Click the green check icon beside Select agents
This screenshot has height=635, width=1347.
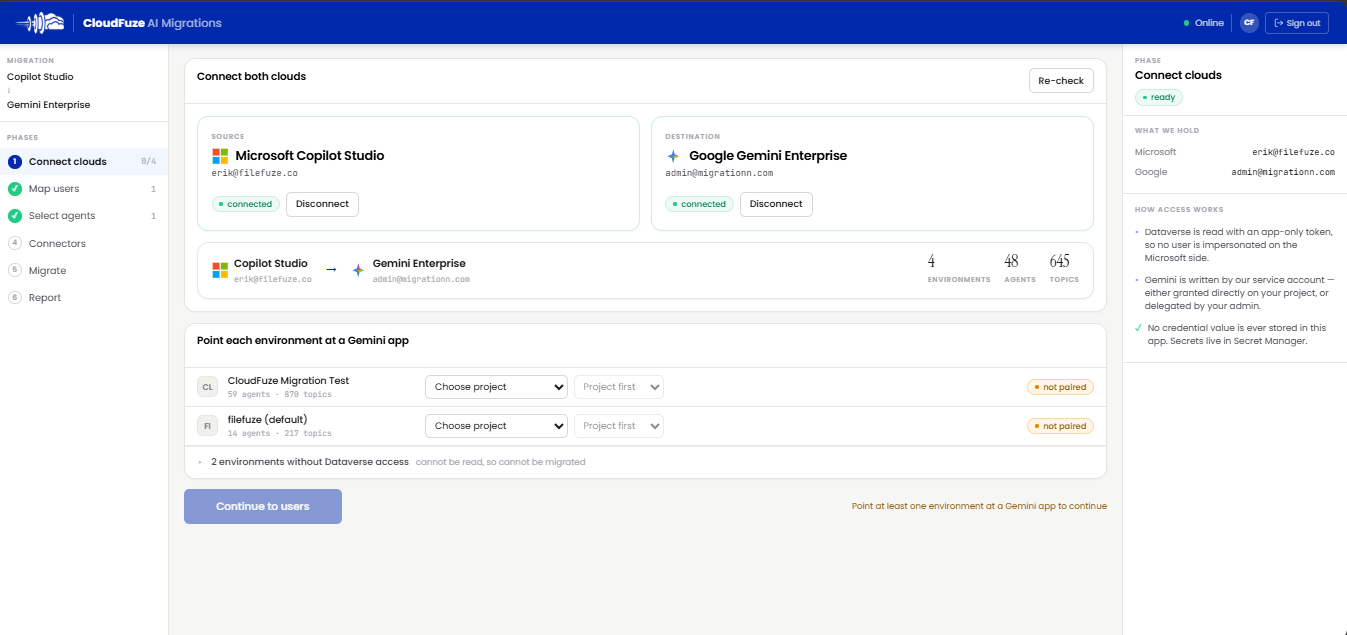coord(14,216)
